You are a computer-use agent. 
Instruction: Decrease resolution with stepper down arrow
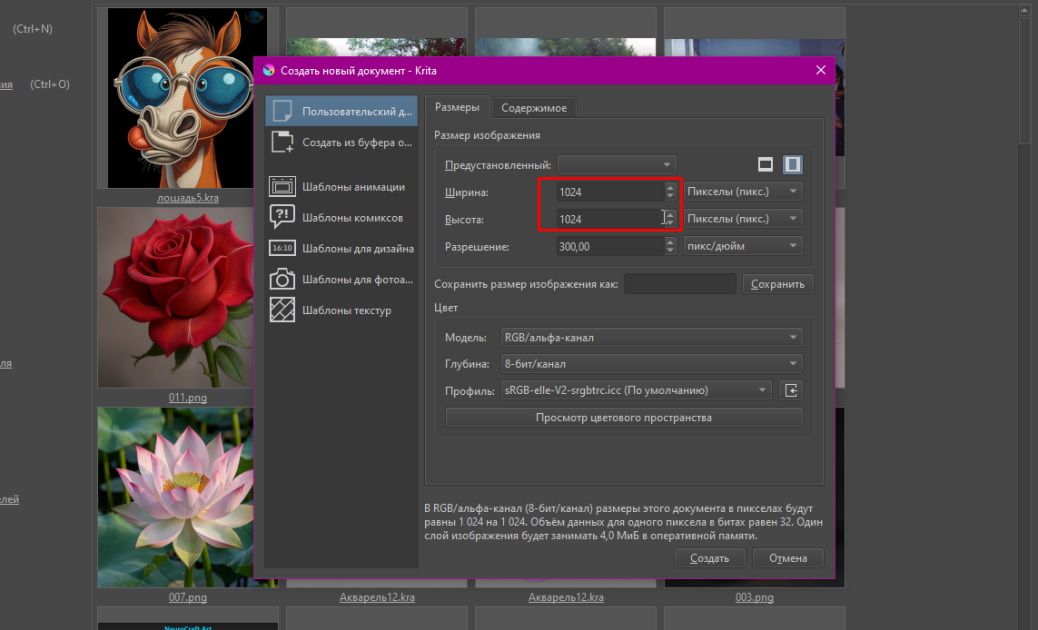tap(670, 251)
